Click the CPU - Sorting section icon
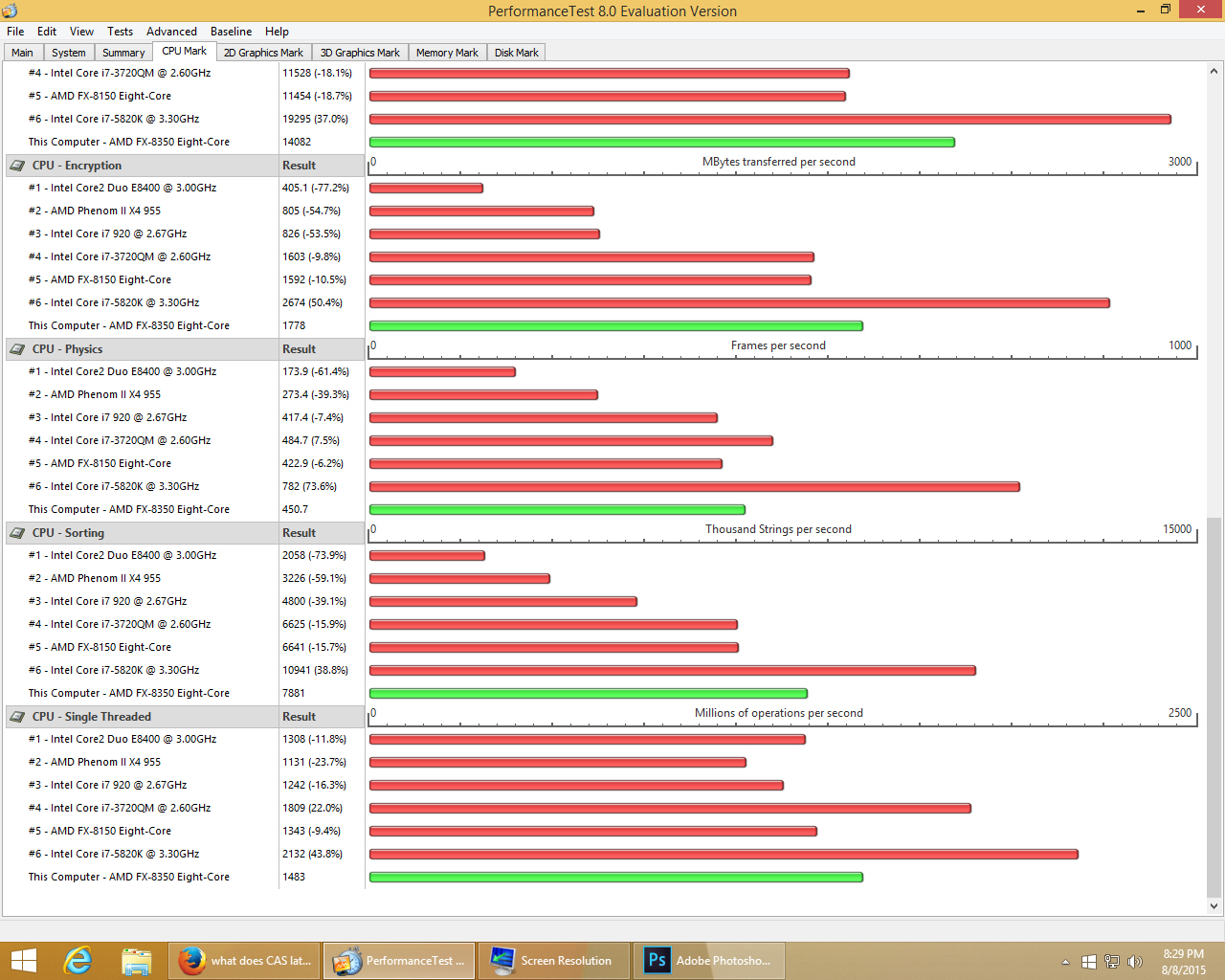Screen dimensions: 1225x980 pos(17,533)
